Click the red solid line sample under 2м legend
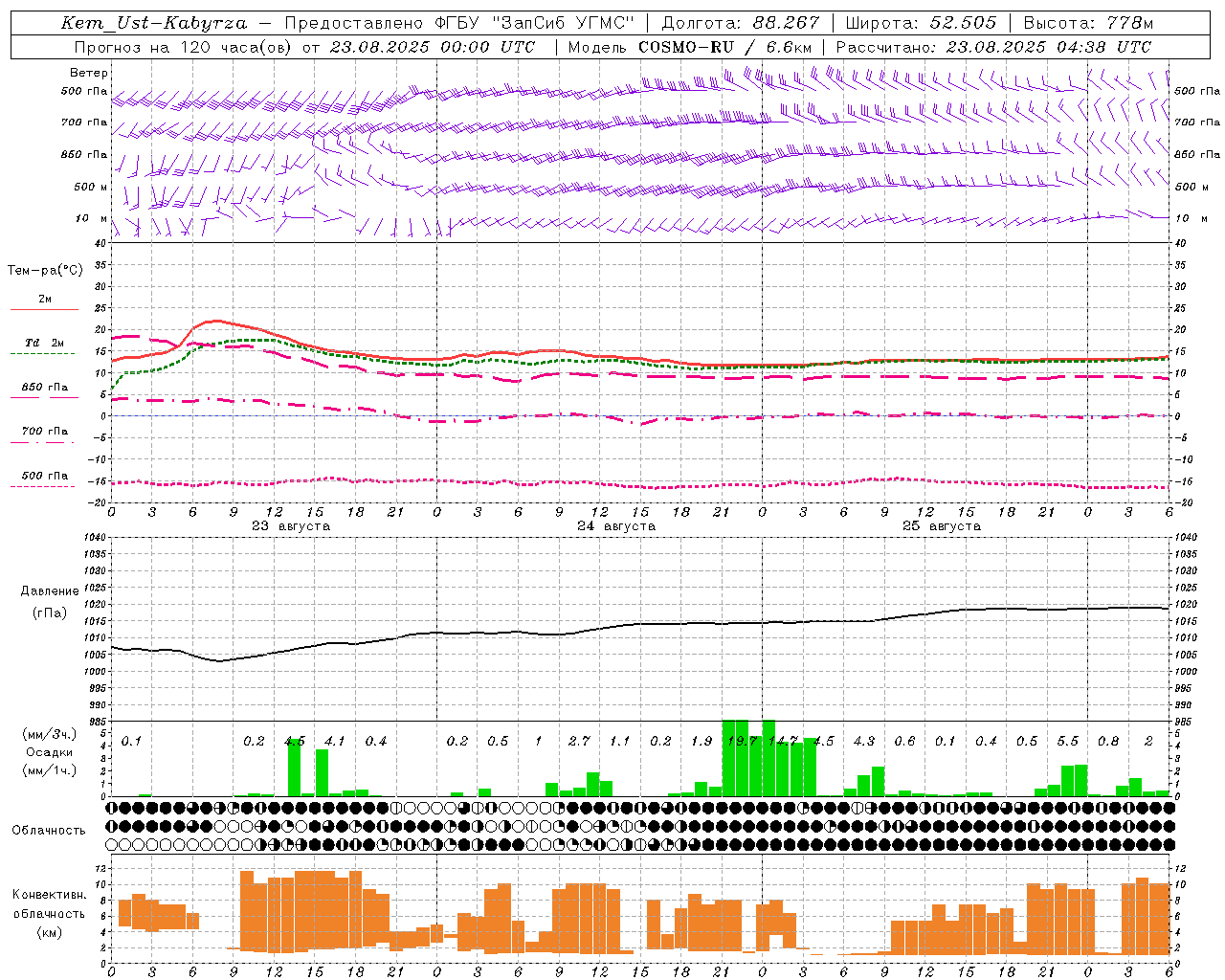The width and height of the screenshot is (1225, 980). pos(44,310)
